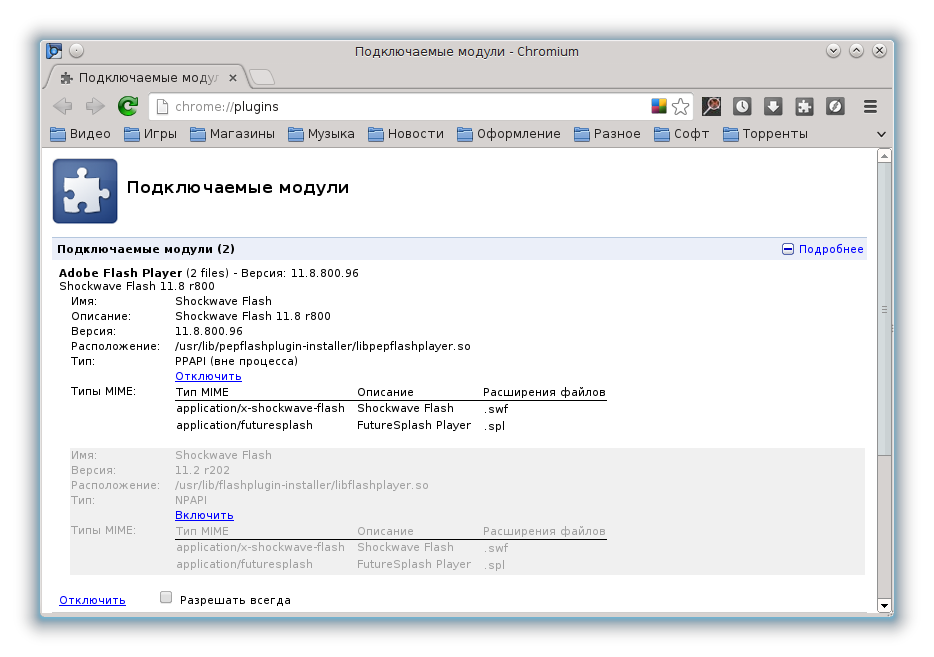Go back using the back arrow
The height and width of the screenshot is (657, 934).
point(63,107)
